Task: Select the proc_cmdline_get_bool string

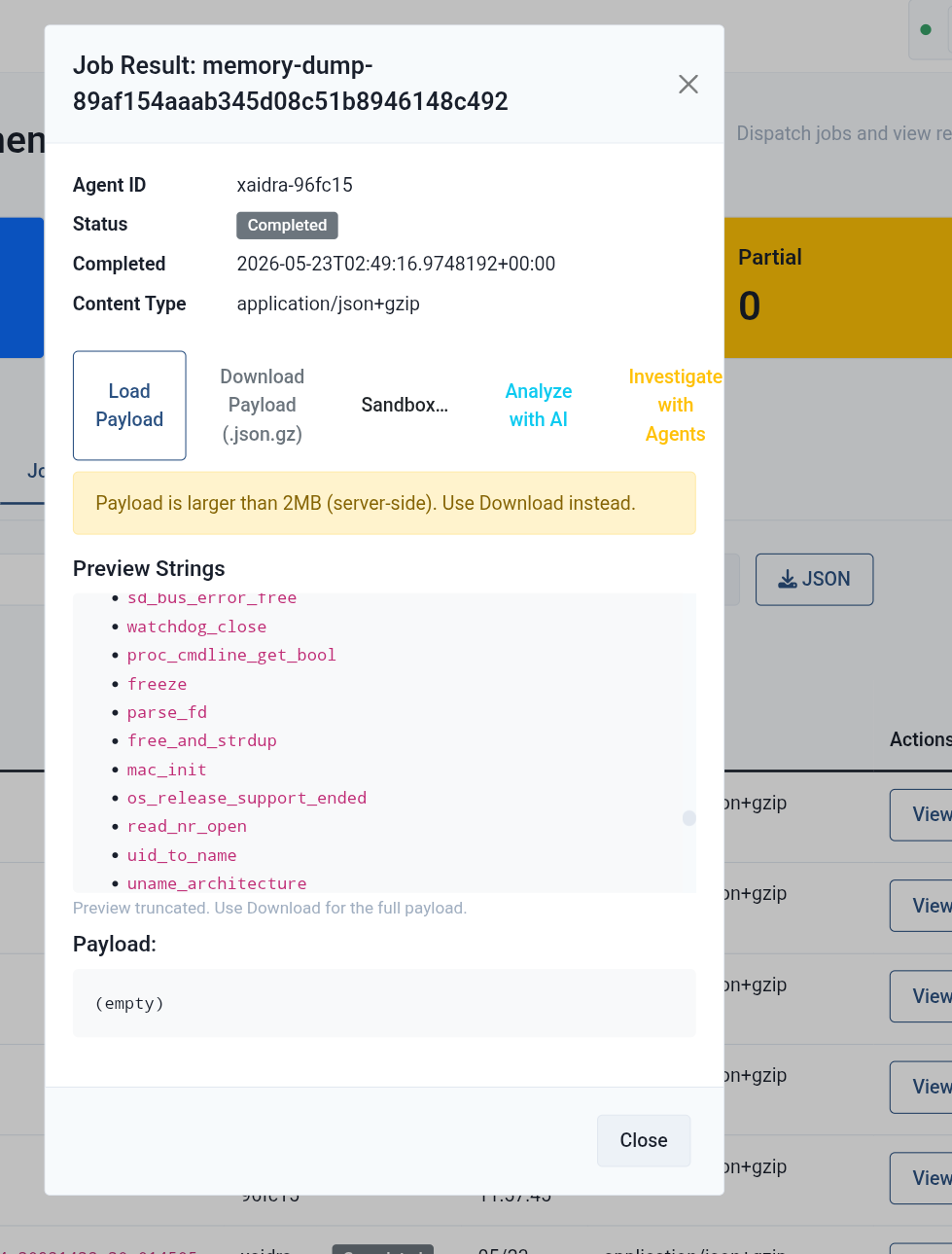Action: (231, 655)
